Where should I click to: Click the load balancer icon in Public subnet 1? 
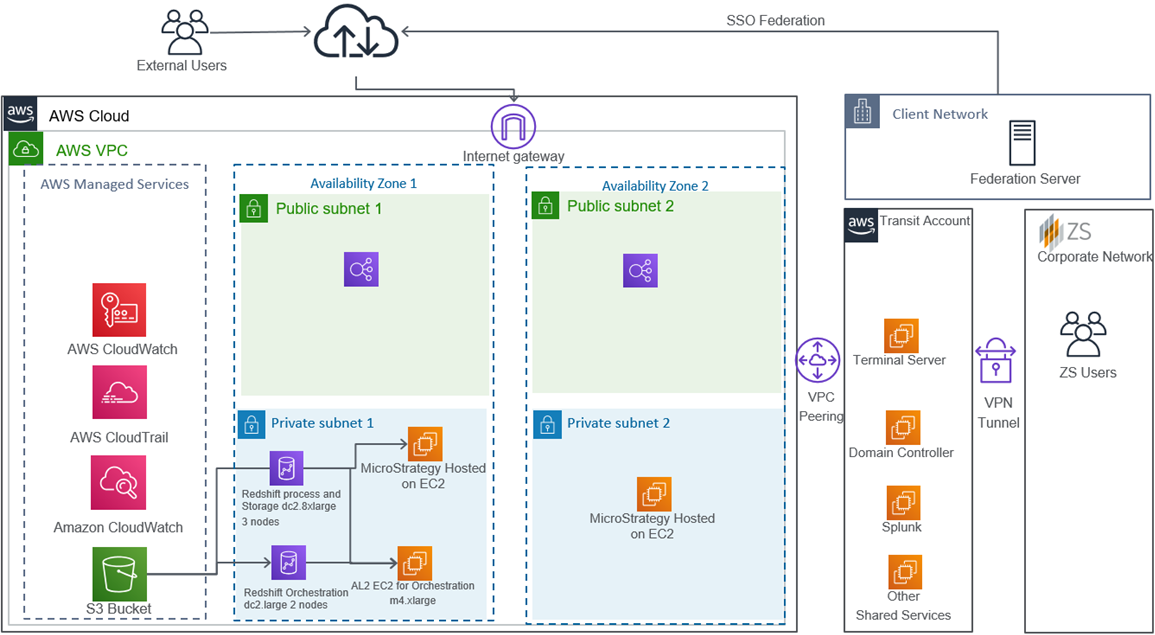pyautogui.click(x=361, y=270)
